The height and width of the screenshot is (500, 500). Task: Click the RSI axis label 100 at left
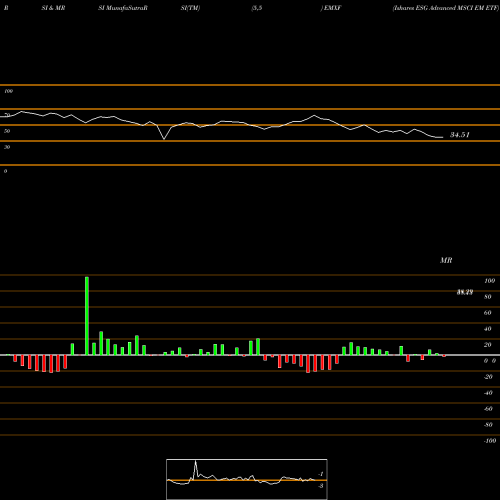pos(8,91)
